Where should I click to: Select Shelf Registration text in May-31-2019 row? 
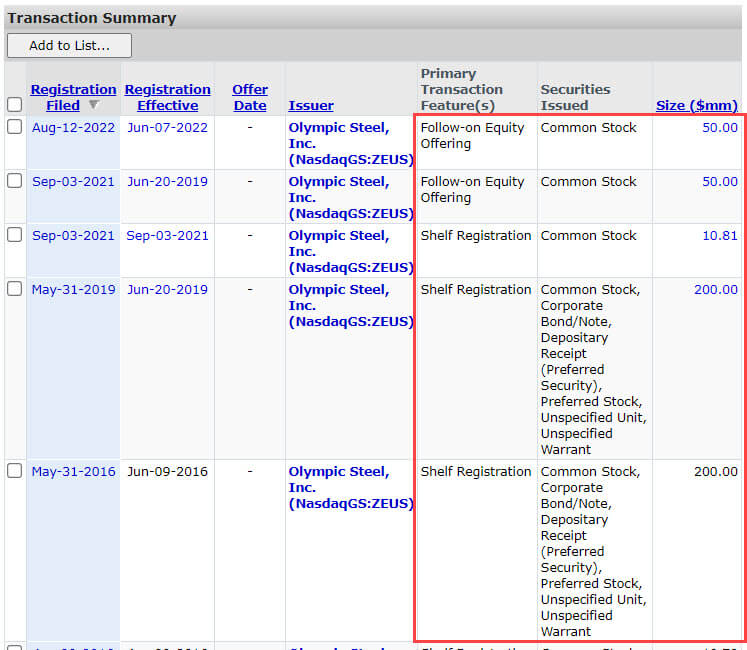click(475, 289)
